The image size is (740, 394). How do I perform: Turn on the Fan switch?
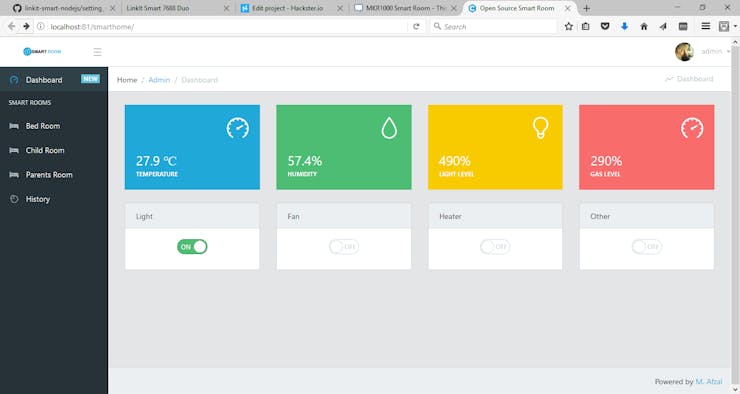[x=344, y=247]
